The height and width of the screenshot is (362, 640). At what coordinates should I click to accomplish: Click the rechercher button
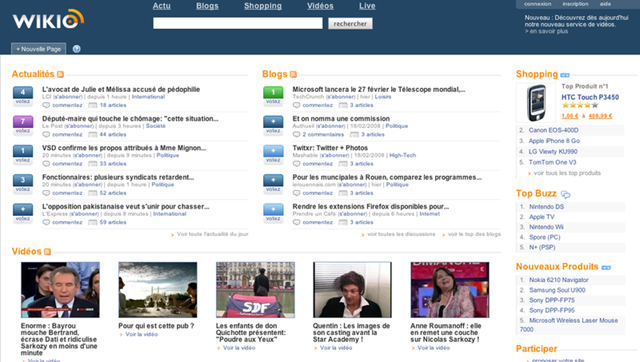click(x=350, y=24)
